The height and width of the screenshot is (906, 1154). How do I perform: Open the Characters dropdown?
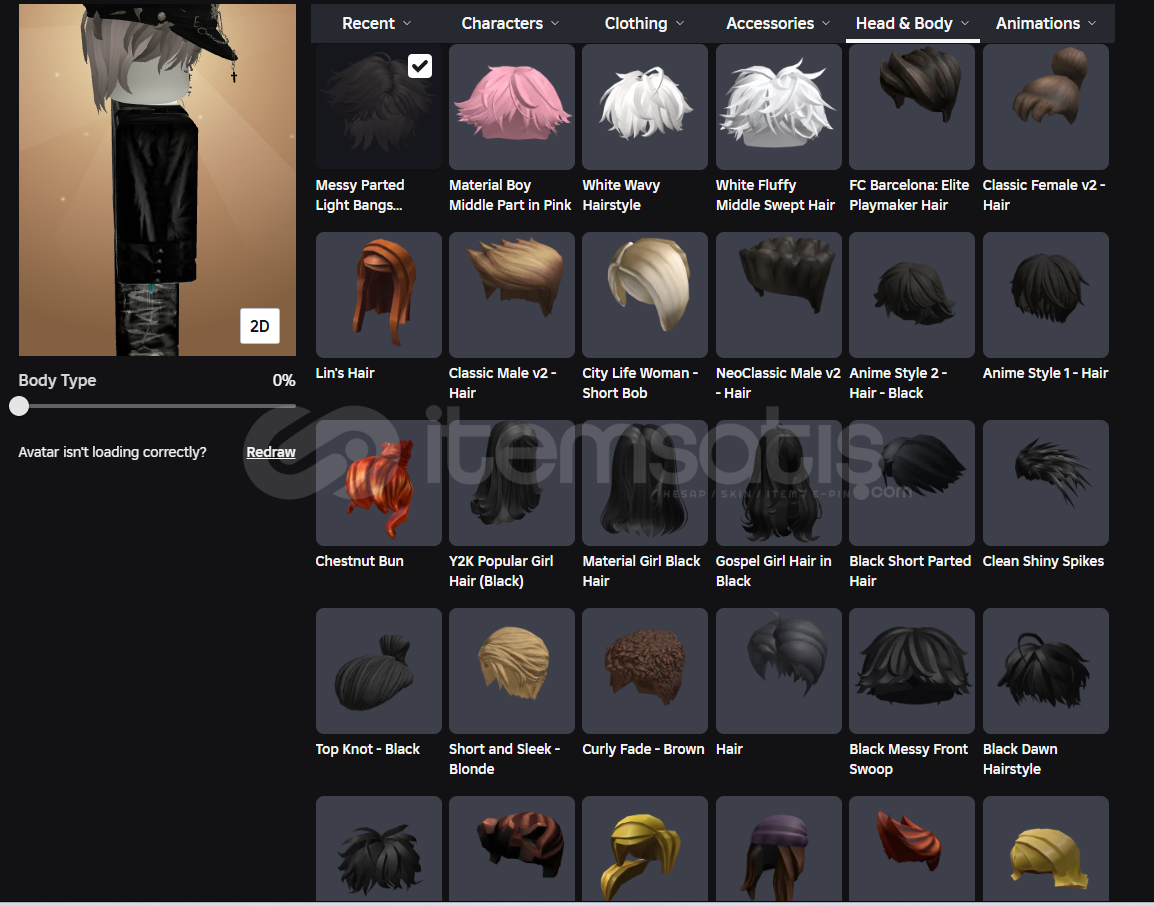point(510,23)
